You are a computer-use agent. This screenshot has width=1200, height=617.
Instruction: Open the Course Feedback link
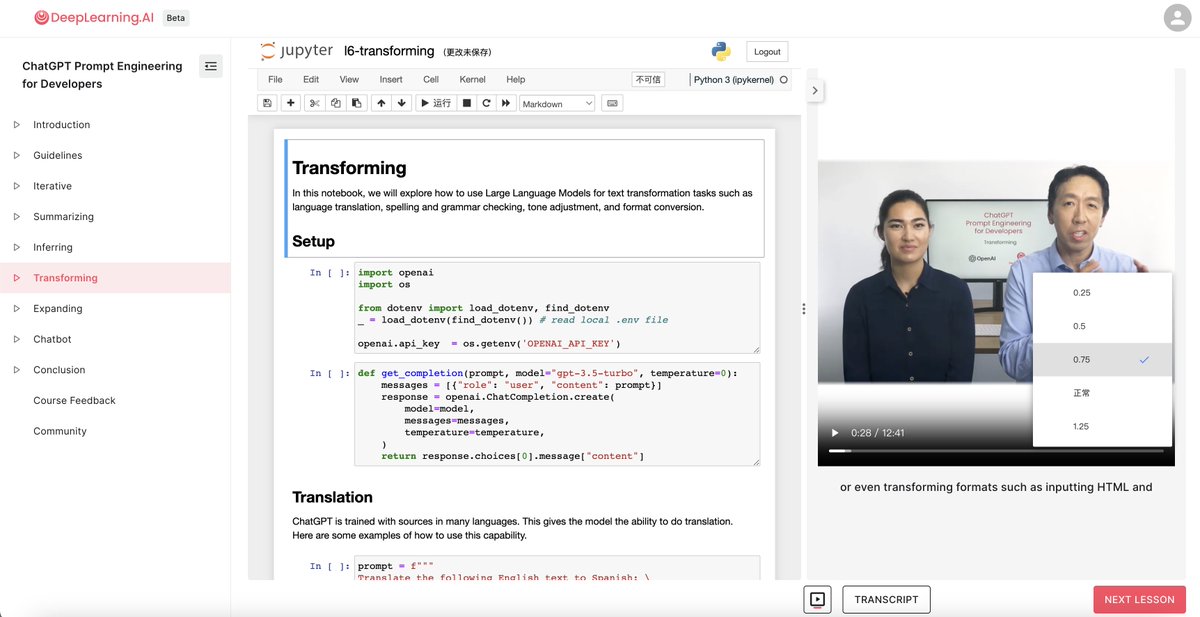[74, 401]
